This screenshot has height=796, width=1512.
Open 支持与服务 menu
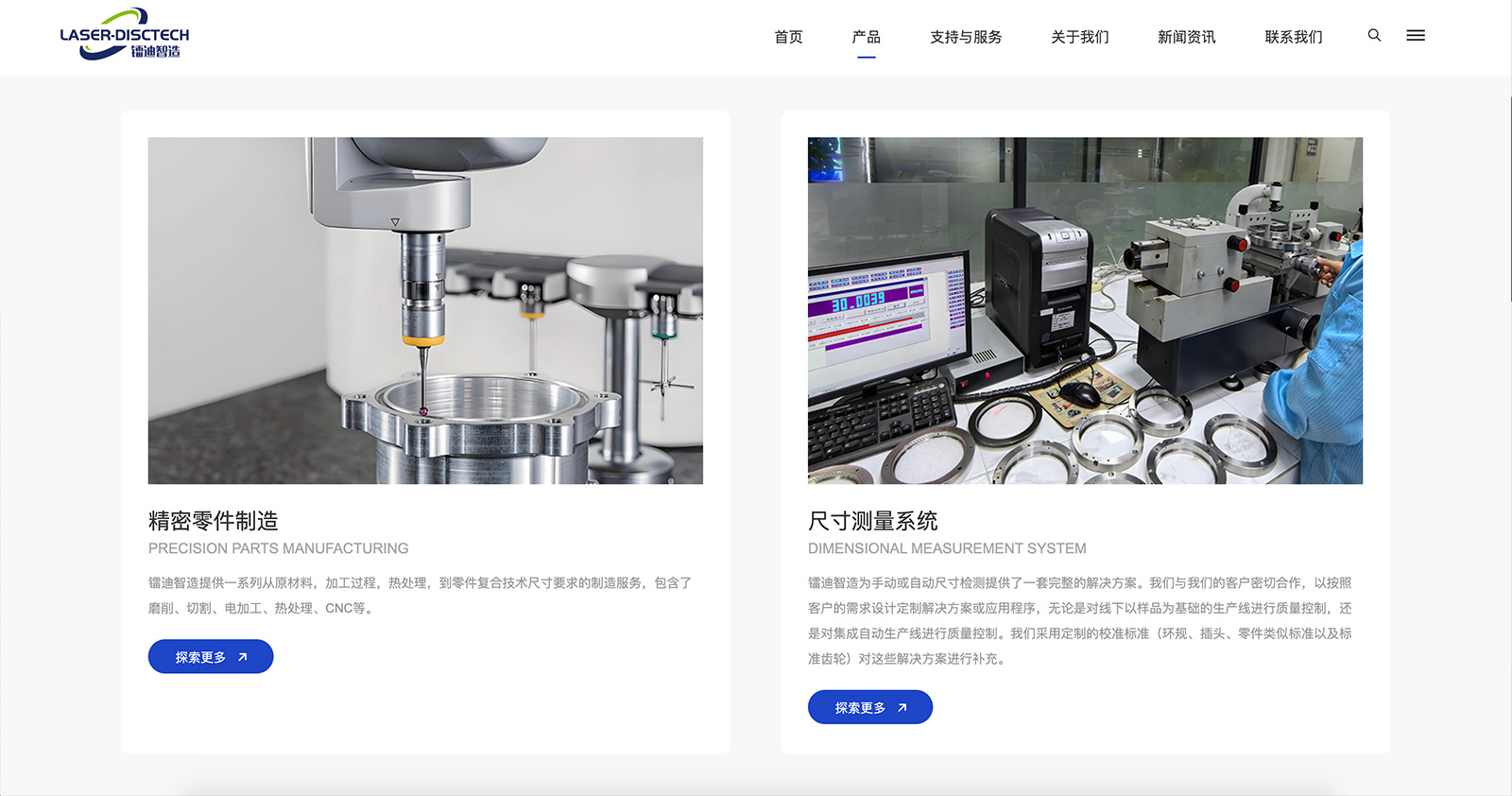[966, 37]
